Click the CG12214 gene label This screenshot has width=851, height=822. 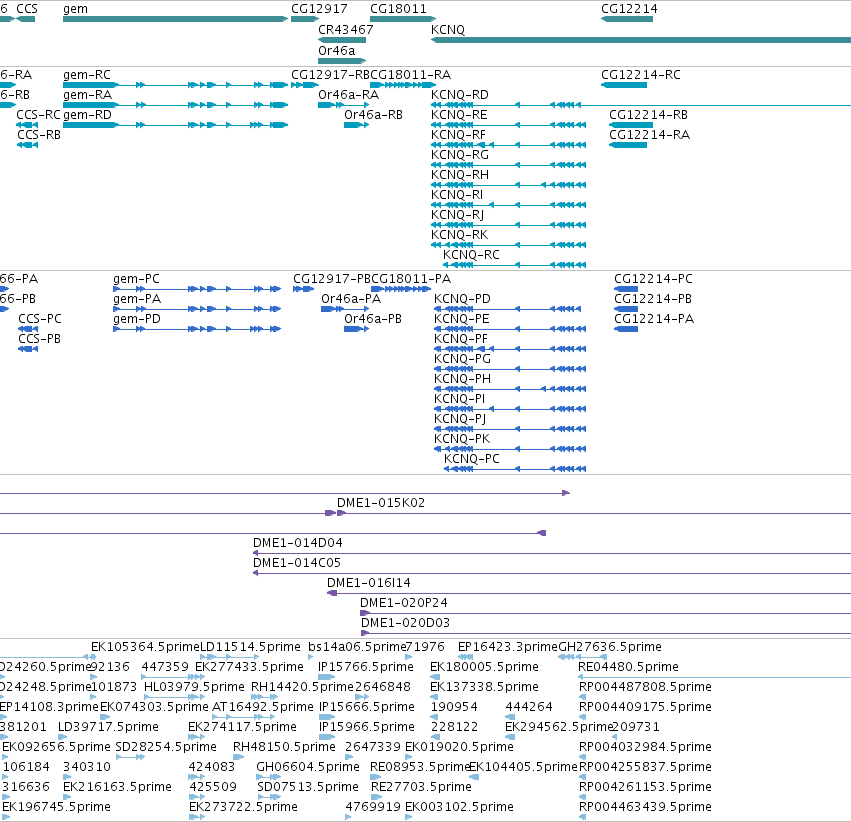pos(629,9)
